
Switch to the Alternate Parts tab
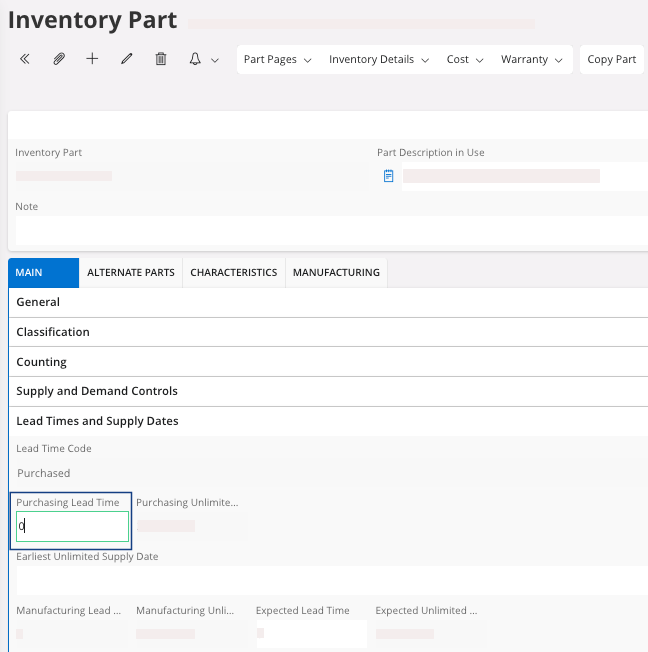(131, 272)
